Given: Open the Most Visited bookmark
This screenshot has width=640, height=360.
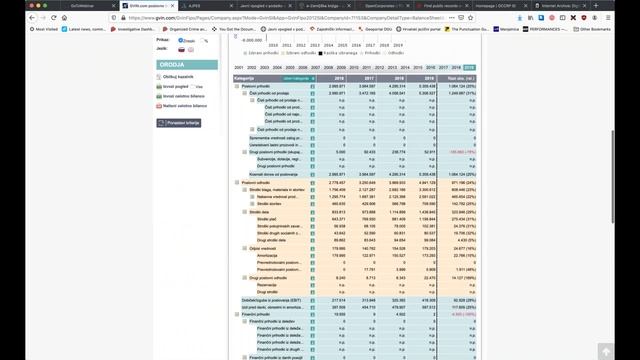Looking at the screenshot, I should [x=44, y=29].
